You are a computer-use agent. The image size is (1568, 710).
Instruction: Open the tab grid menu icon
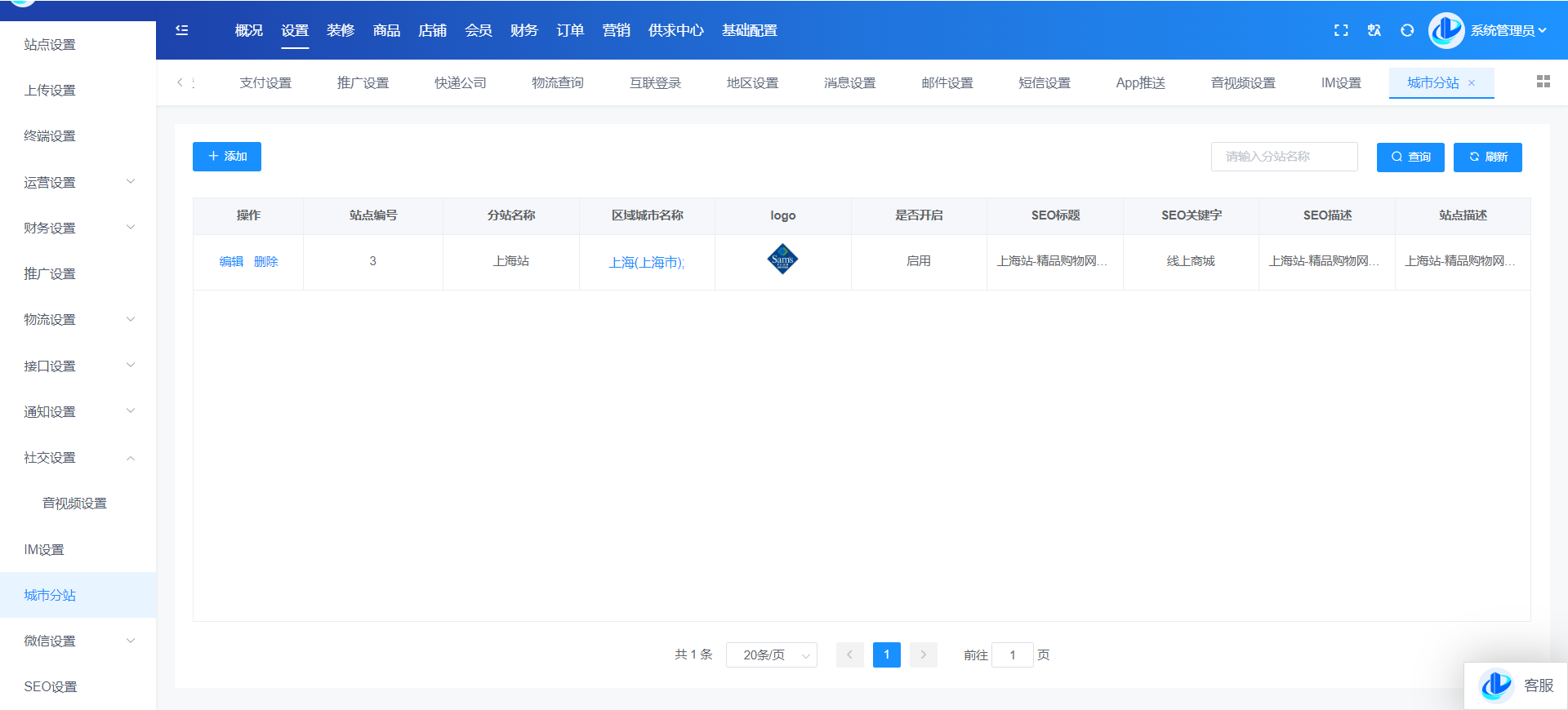point(1543,82)
